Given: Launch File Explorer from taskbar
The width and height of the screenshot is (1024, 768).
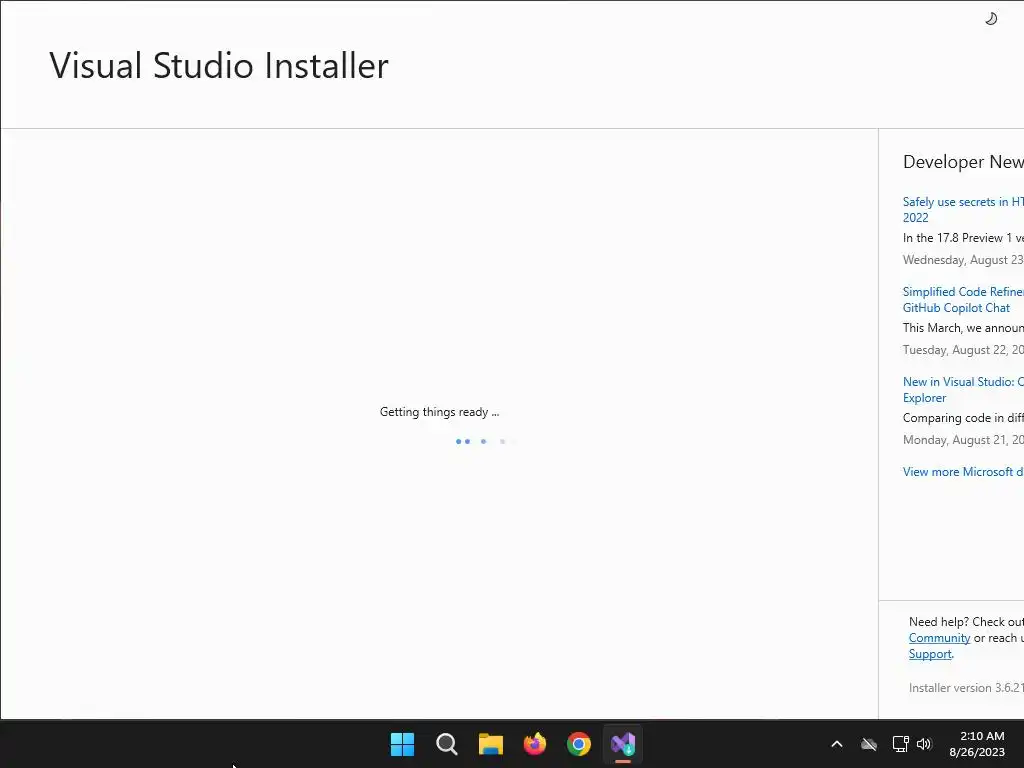Looking at the screenshot, I should 490,744.
